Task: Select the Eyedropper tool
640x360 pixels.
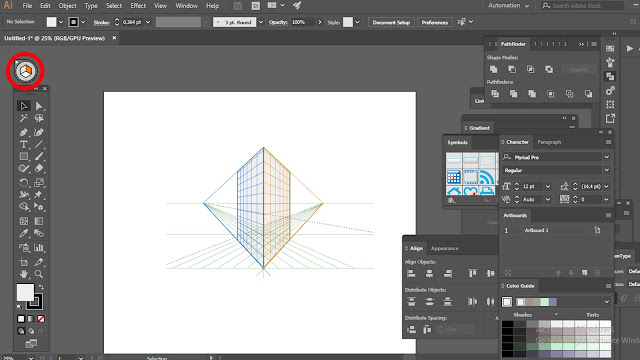Action: [24, 233]
